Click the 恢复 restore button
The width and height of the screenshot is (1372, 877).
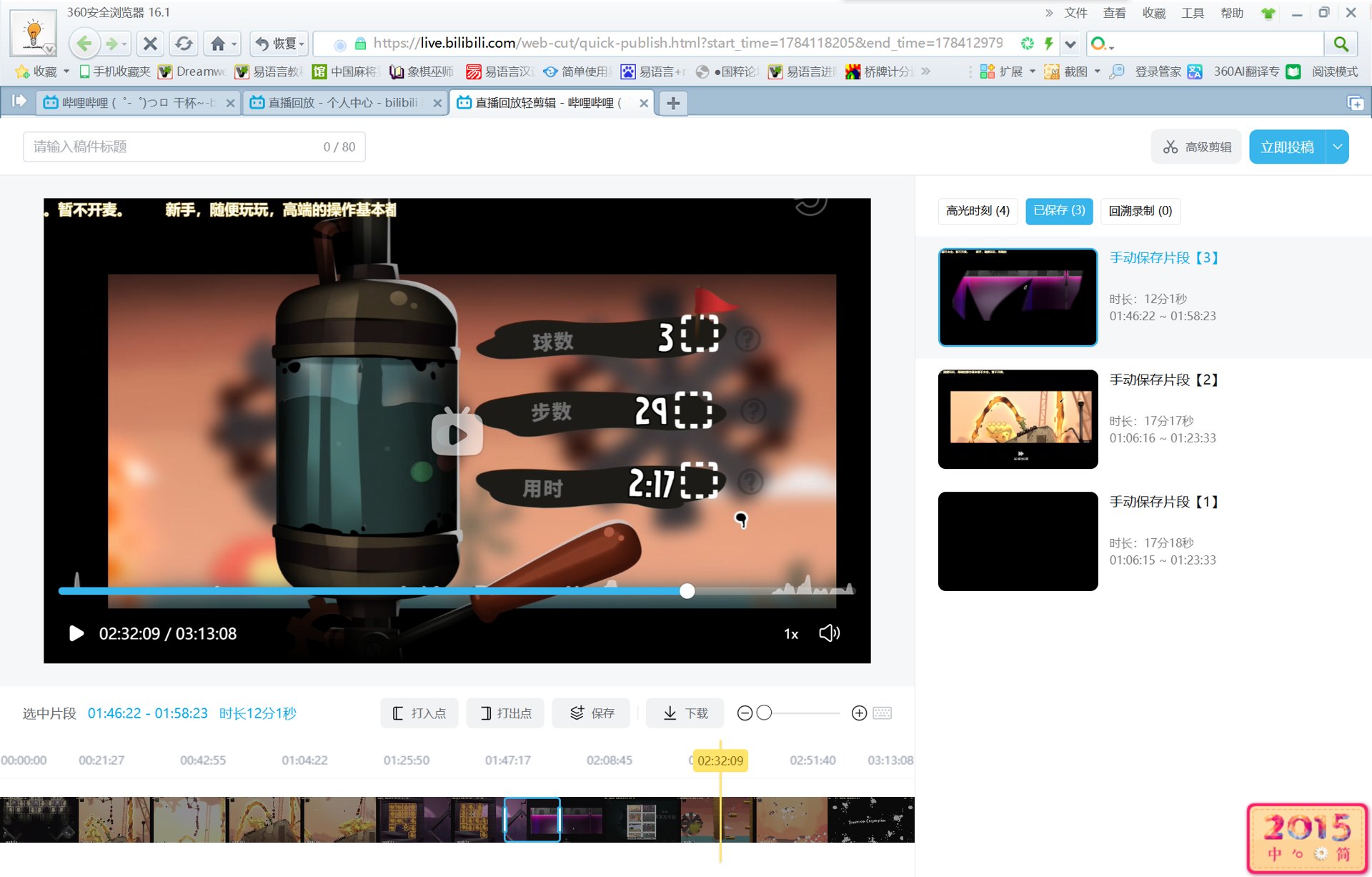276,44
